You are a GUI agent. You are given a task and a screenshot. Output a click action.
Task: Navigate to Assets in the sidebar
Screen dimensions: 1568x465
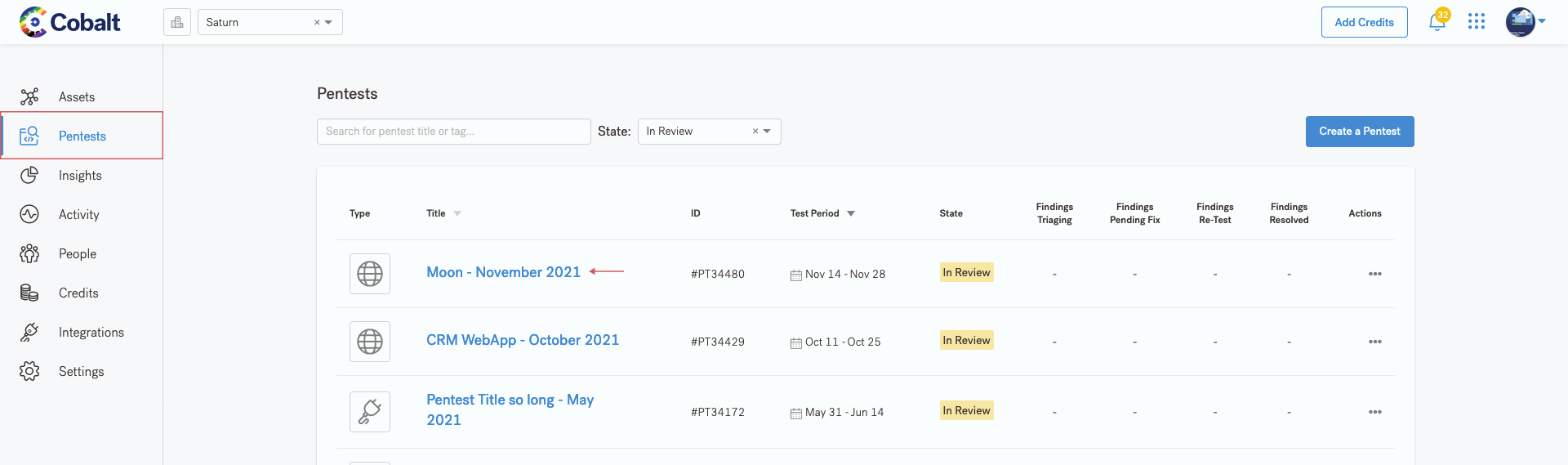click(77, 97)
